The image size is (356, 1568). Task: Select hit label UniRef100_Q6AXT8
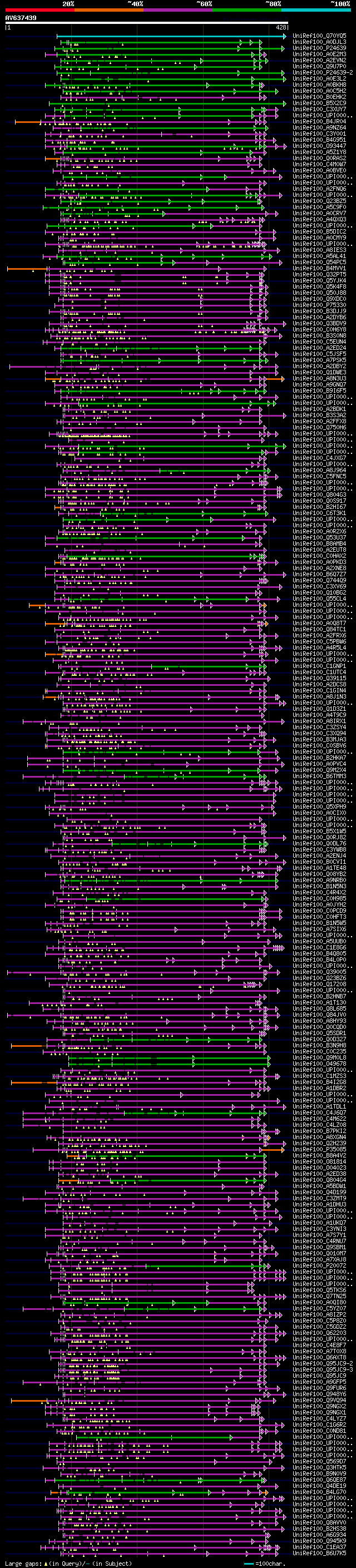click(x=319, y=1357)
